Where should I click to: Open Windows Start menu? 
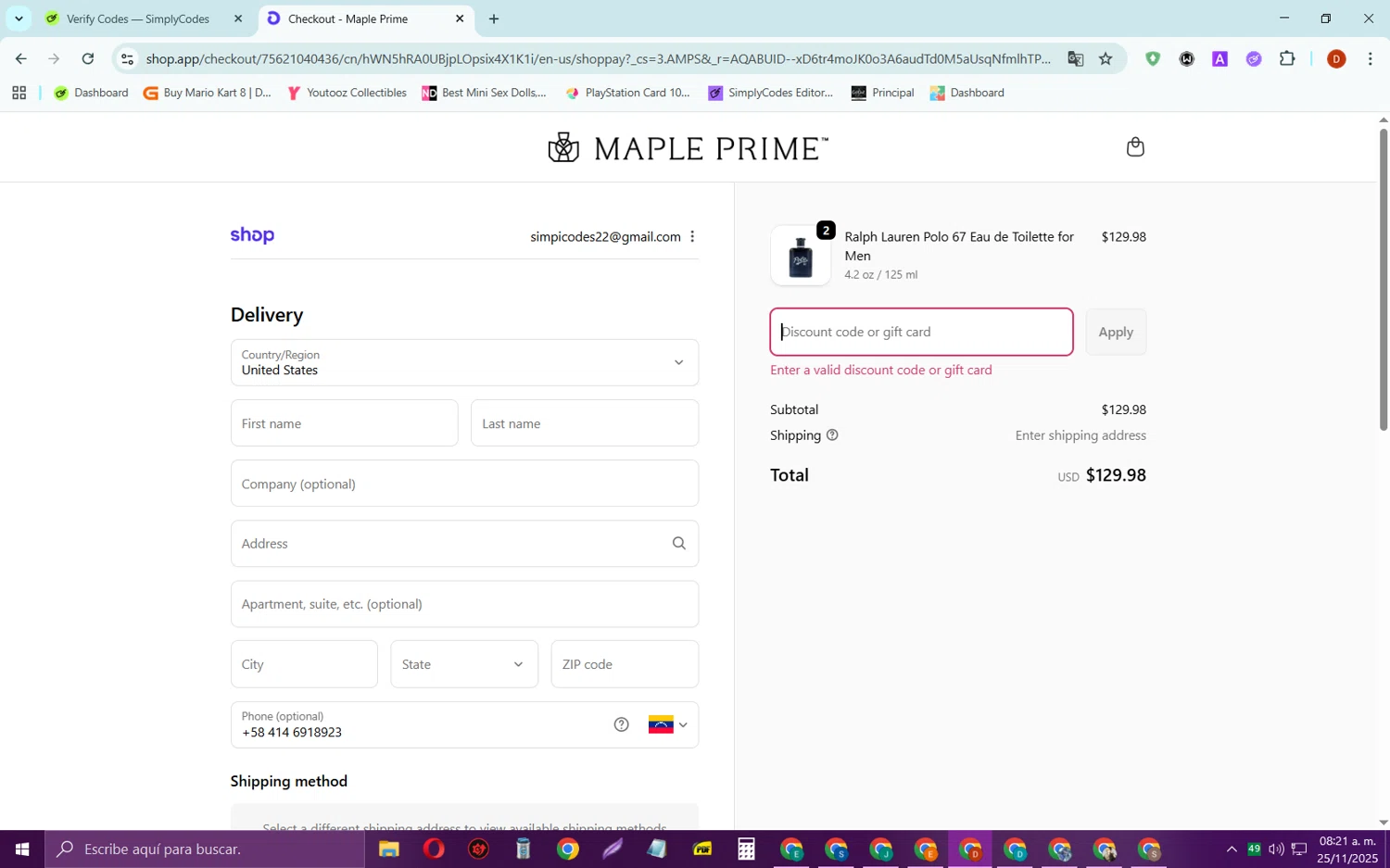coord(22,849)
